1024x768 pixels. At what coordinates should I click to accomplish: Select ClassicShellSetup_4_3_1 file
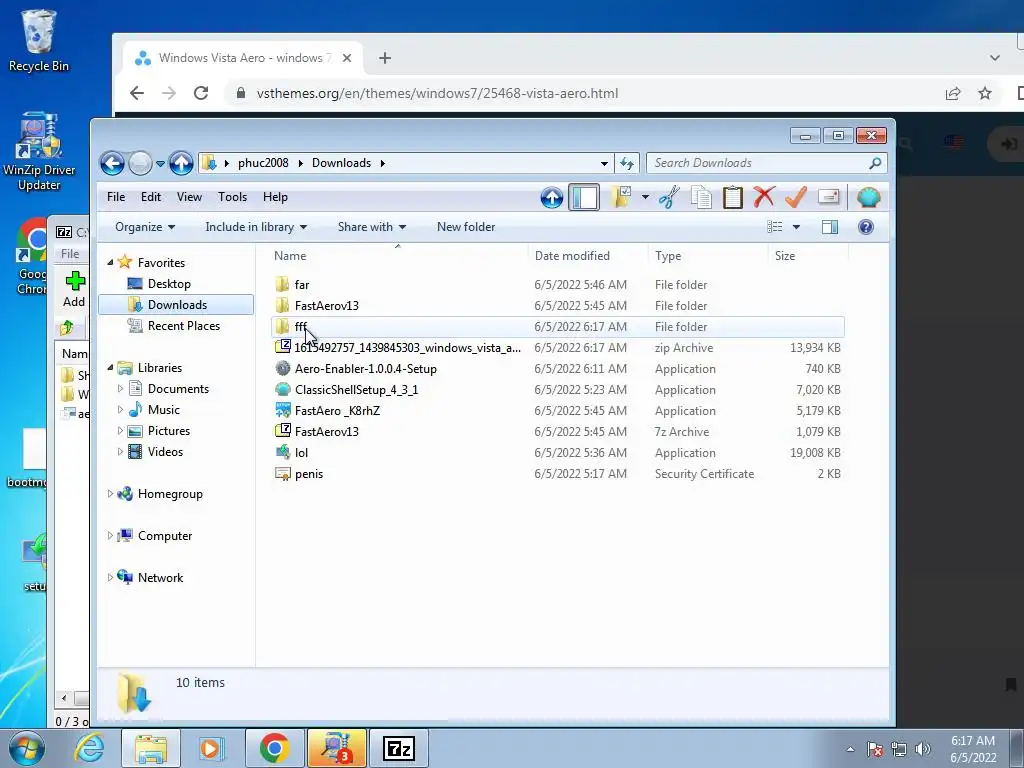point(558,389)
